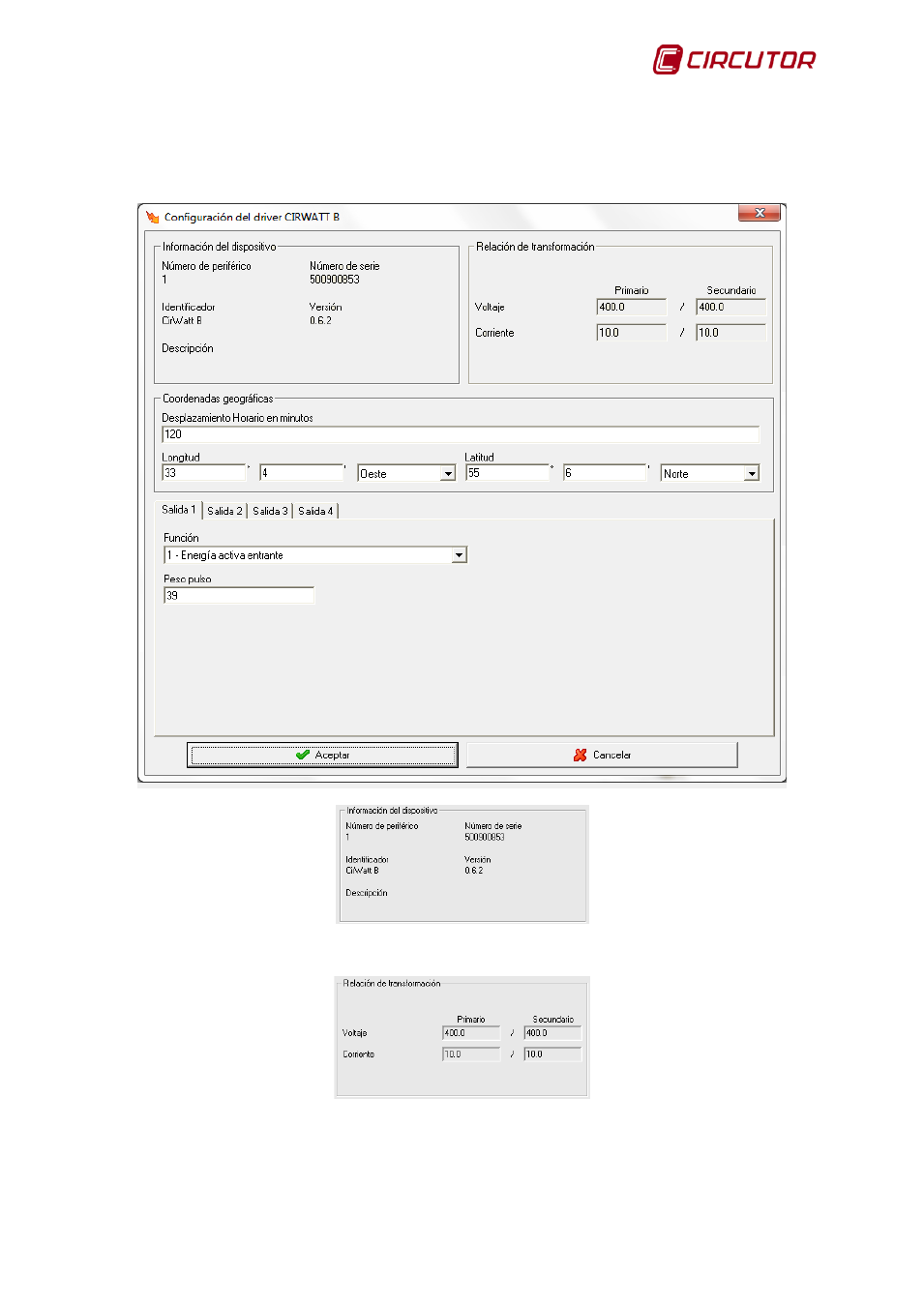
Task: Select the Latitud degrees field showing 55
Action: tap(508, 473)
